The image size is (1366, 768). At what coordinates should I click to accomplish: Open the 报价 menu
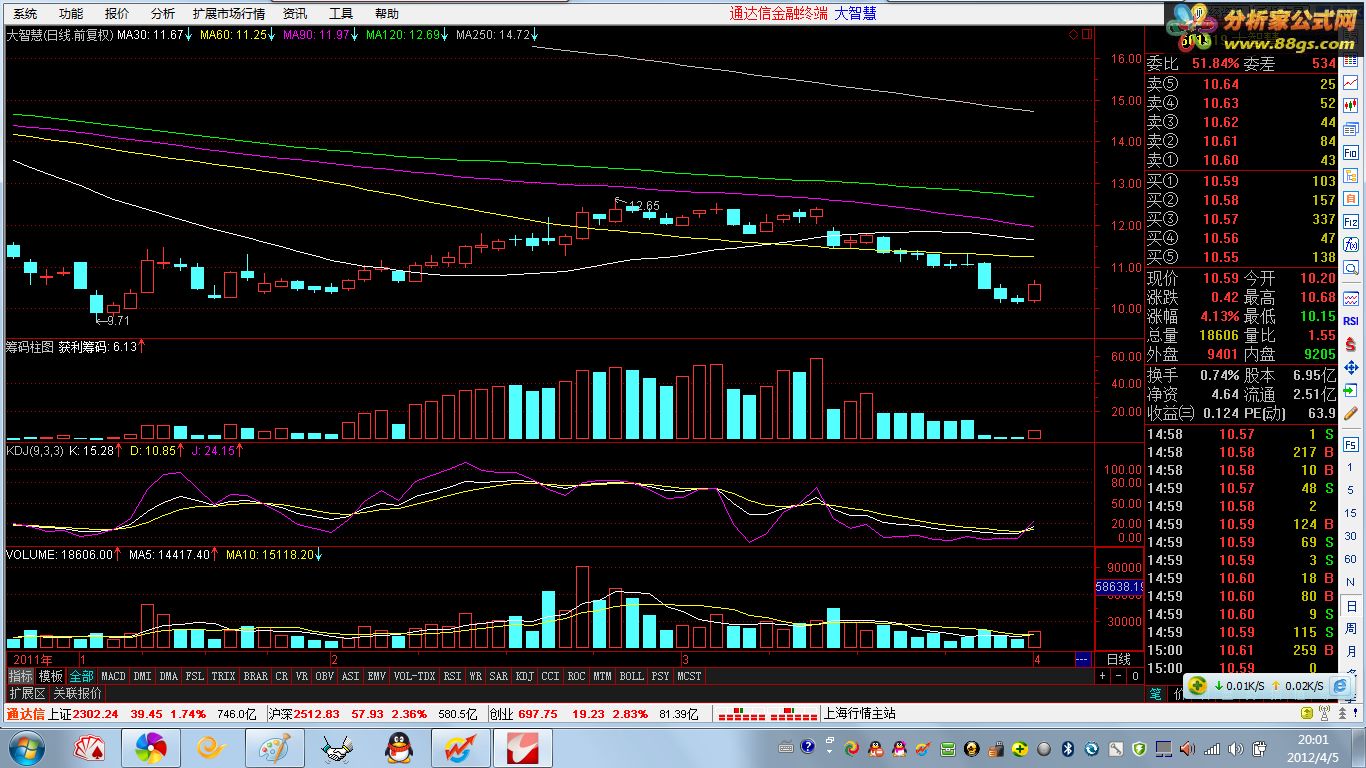(117, 14)
